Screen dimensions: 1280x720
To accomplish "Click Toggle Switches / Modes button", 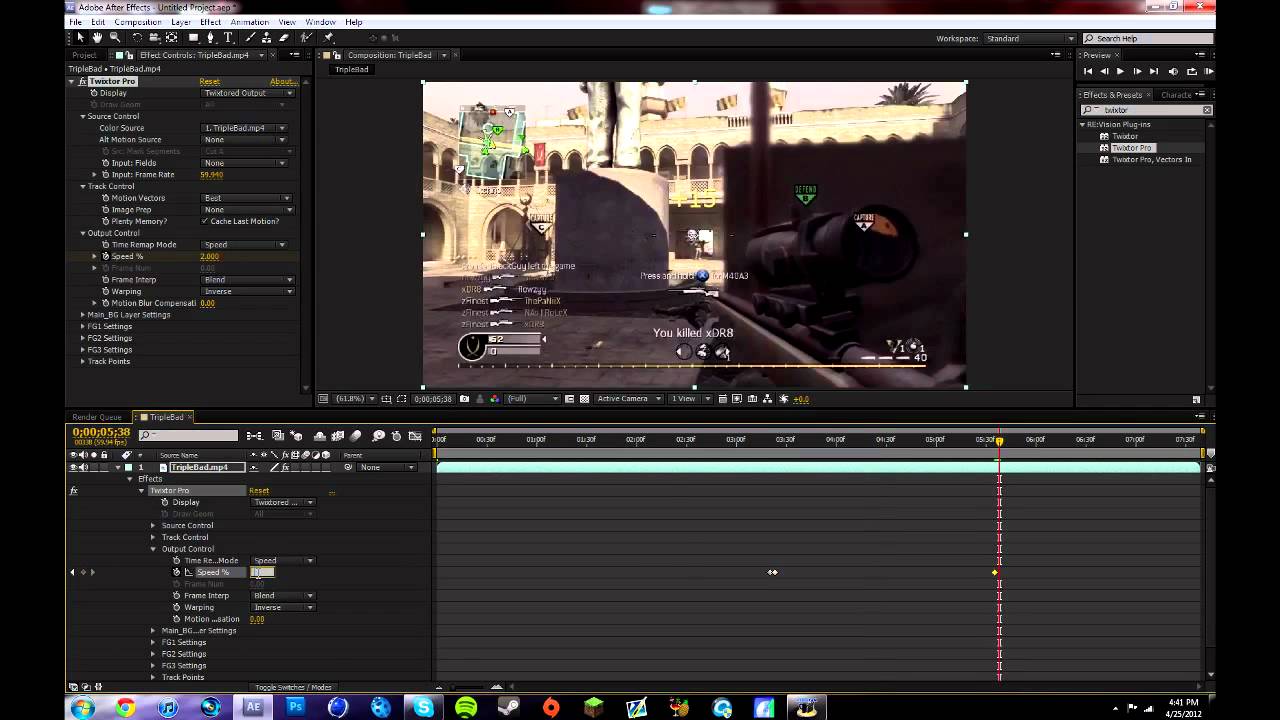I will 293,687.
